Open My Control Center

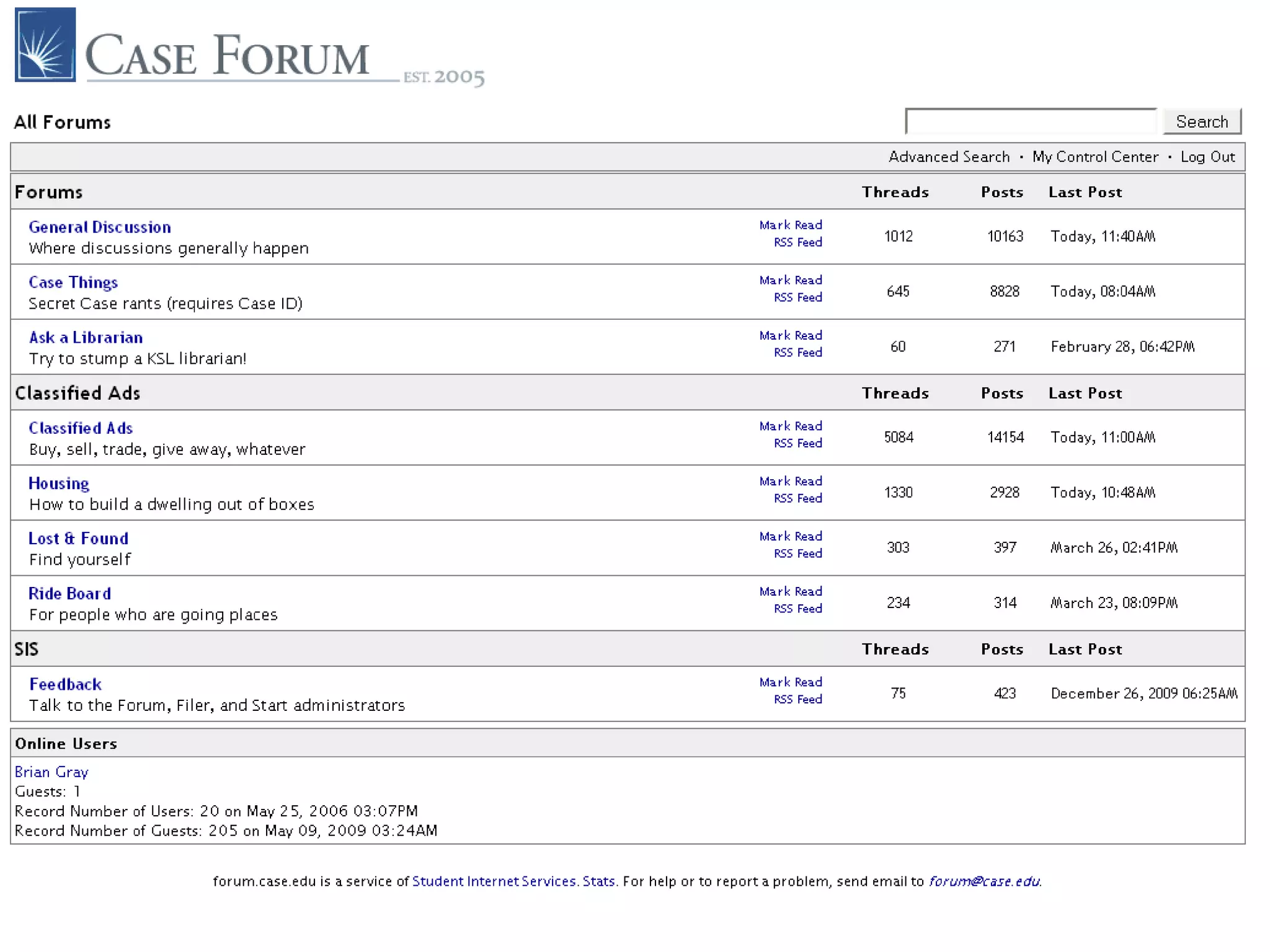coord(1095,157)
